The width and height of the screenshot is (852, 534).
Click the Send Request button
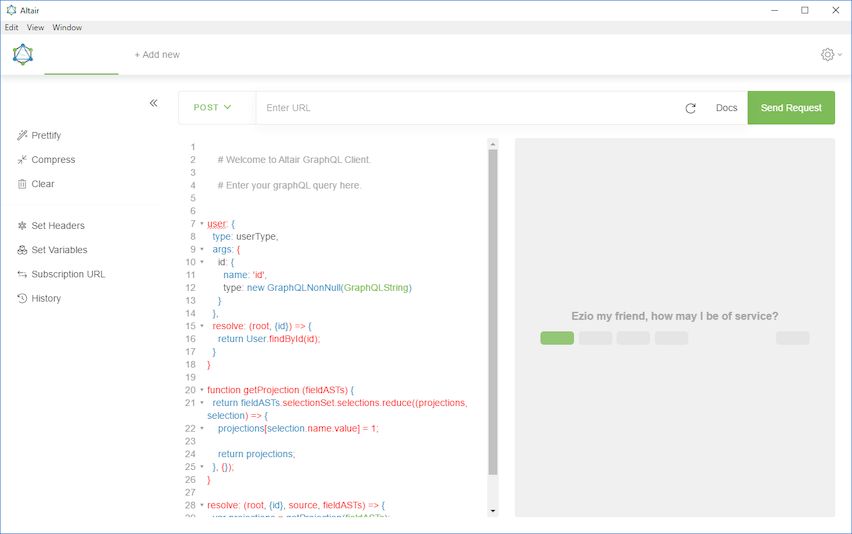[791, 108]
